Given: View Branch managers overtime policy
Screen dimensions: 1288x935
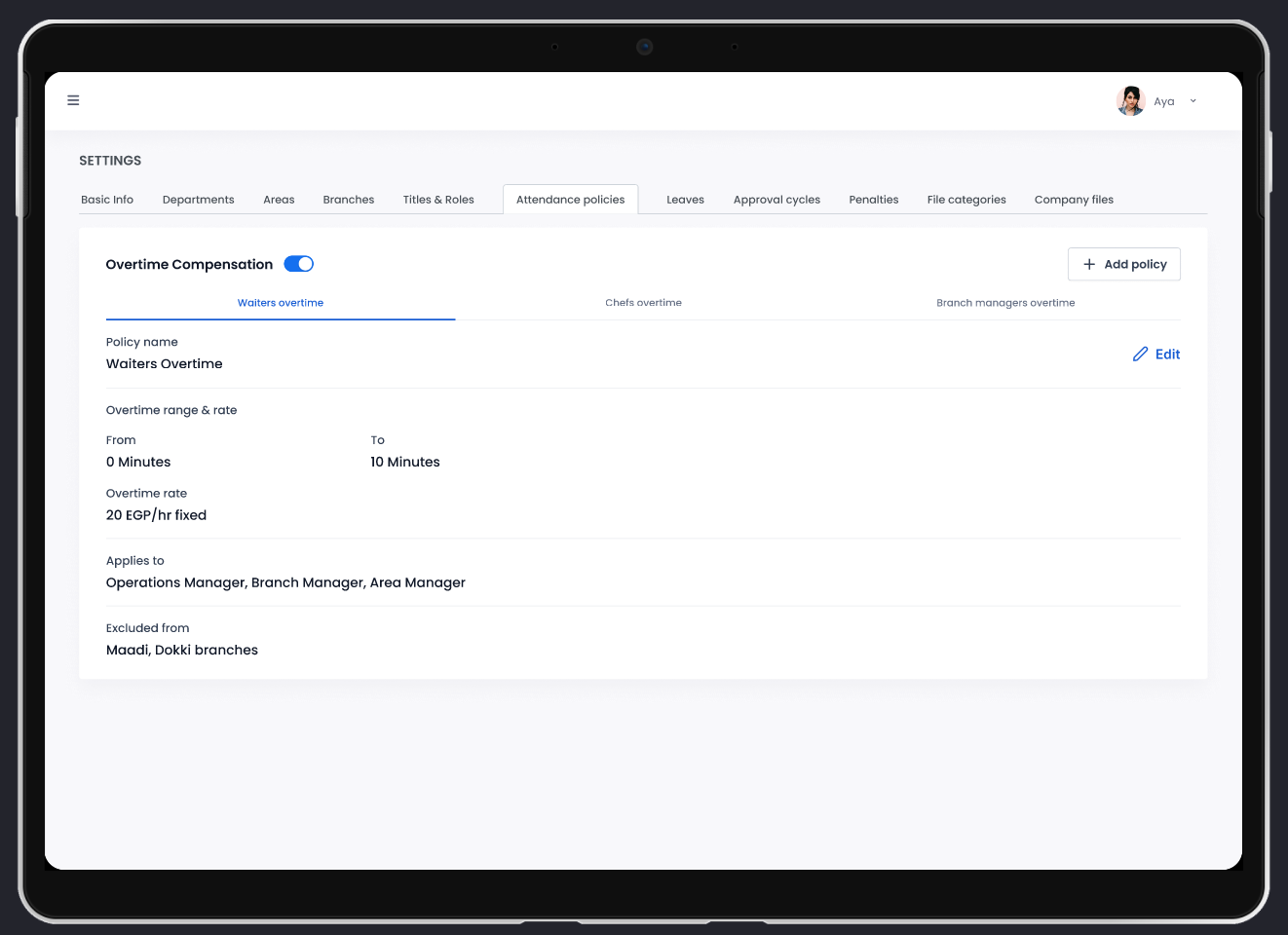Looking at the screenshot, I should pyautogui.click(x=1005, y=303).
